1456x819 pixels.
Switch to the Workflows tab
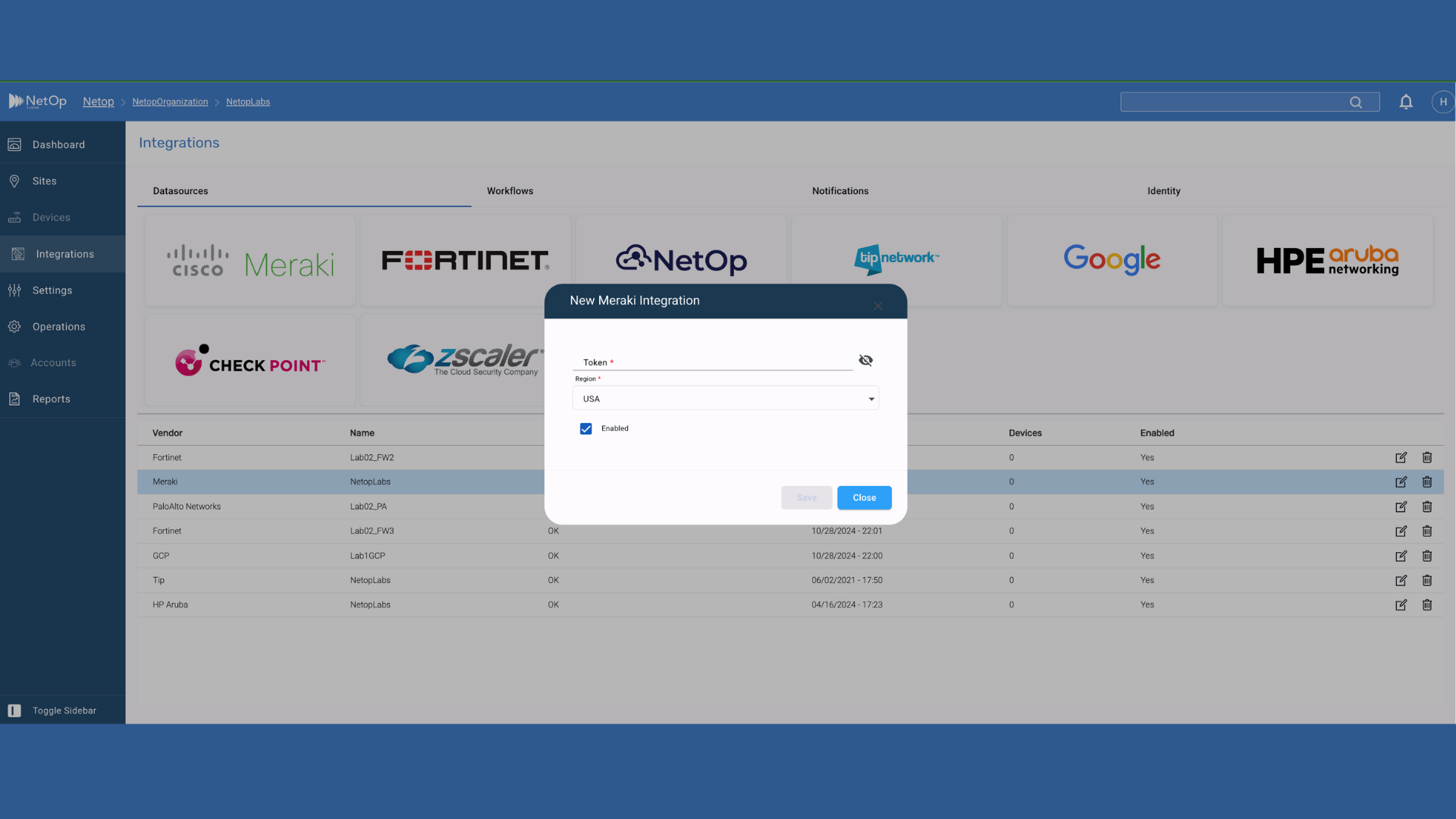(510, 191)
